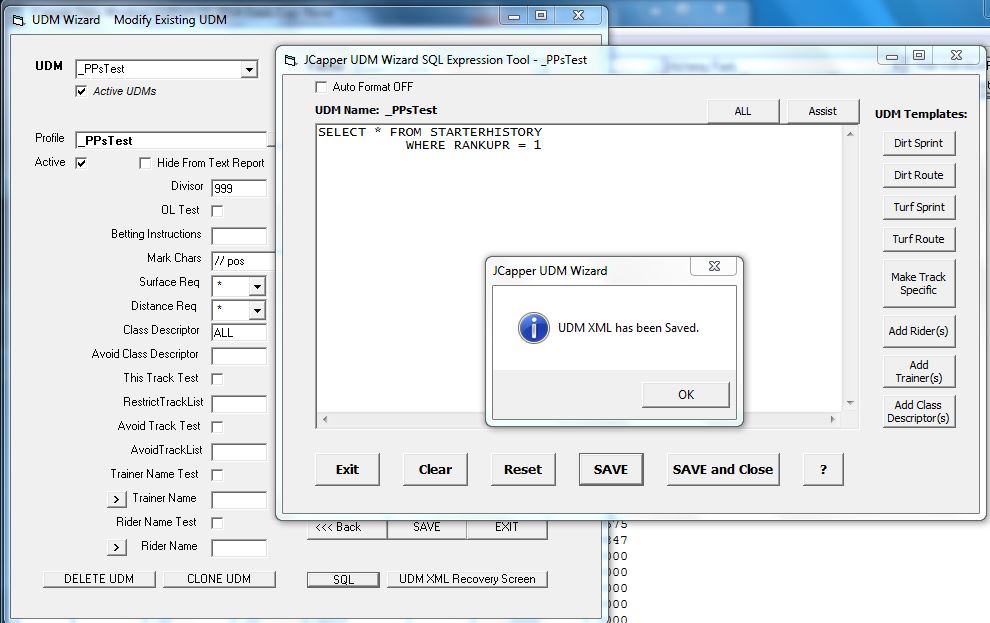The height and width of the screenshot is (623, 990).
Task: Open the UDM name dropdown
Action: click(249, 69)
